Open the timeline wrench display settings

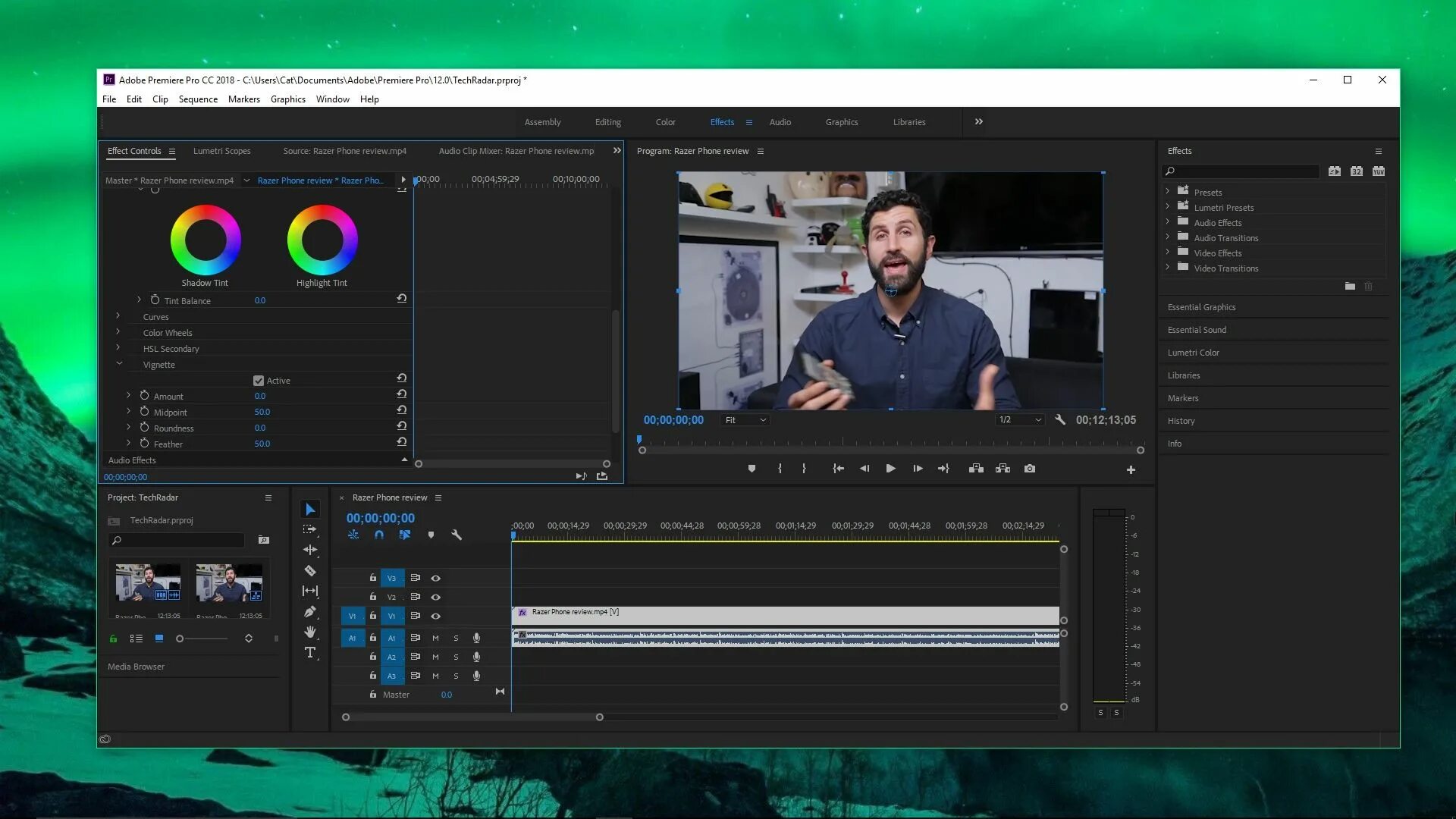[457, 535]
